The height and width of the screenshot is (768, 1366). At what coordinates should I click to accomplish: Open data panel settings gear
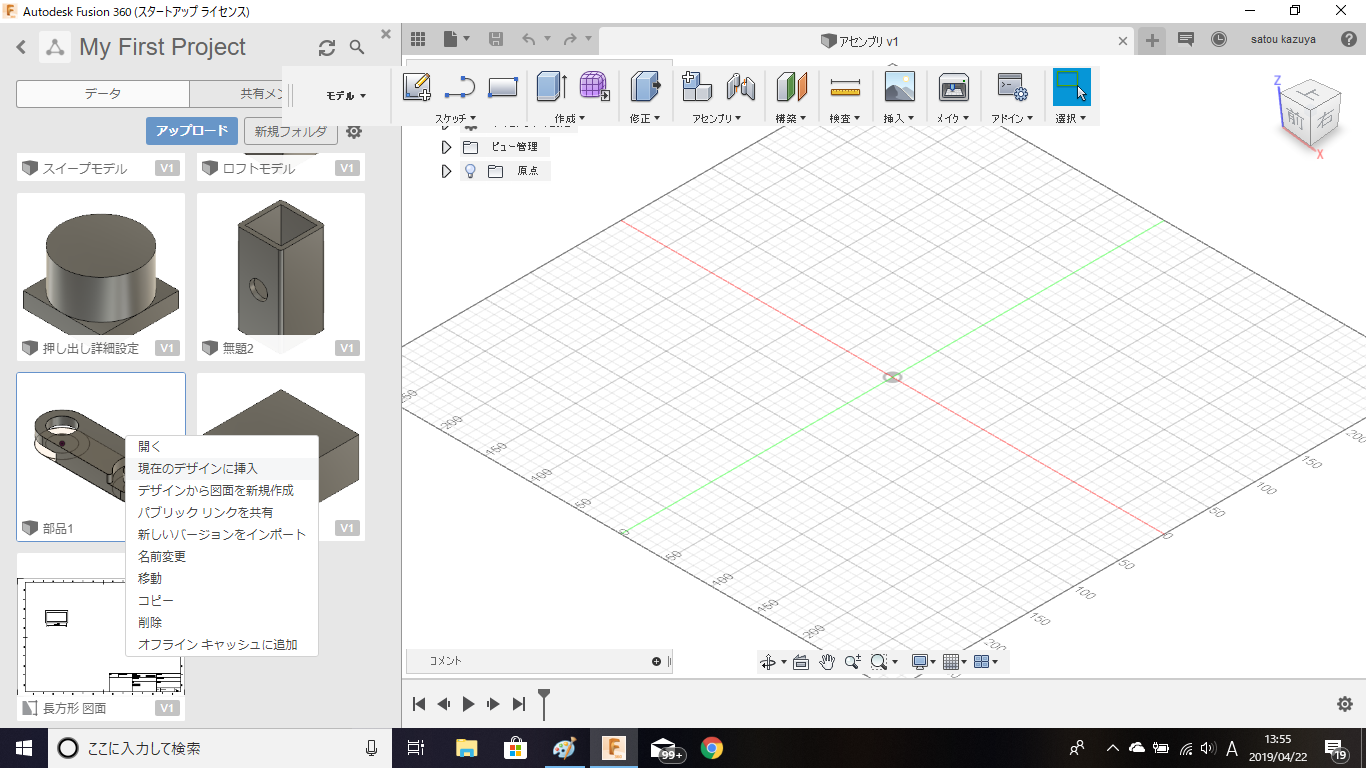pyautogui.click(x=354, y=131)
